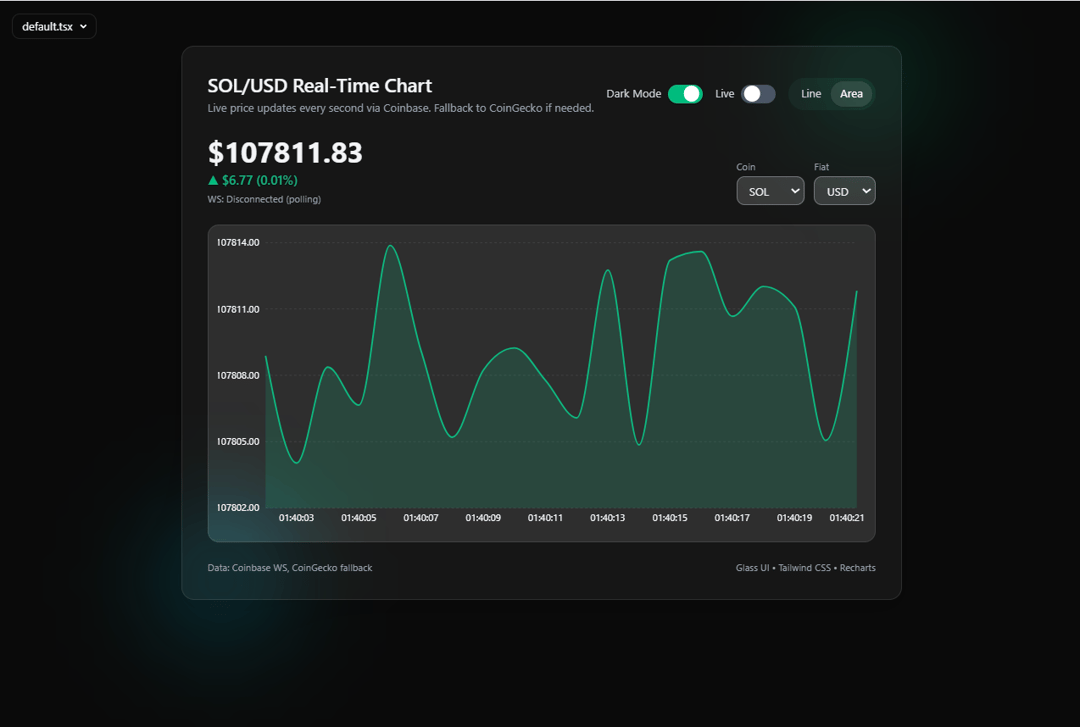Click the 01:40:19 time axis label
Image resolution: width=1080 pixels, height=727 pixels.
(x=795, y=518)
